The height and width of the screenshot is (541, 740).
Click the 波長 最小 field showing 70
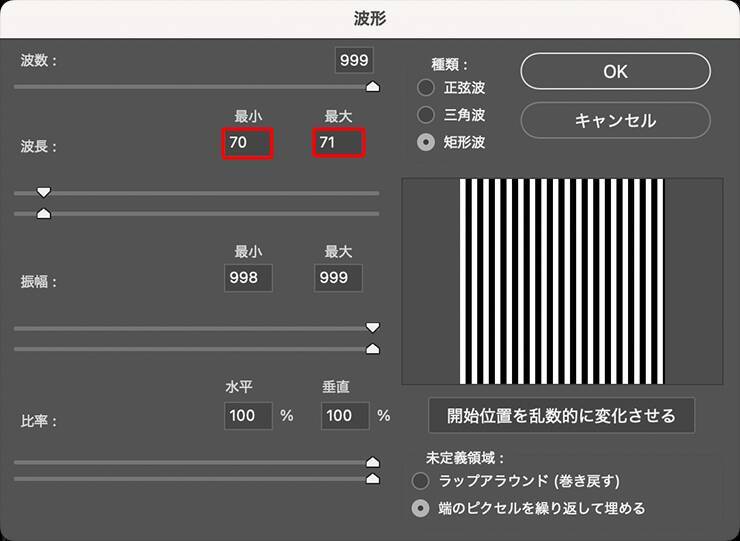tap(248, 143)
